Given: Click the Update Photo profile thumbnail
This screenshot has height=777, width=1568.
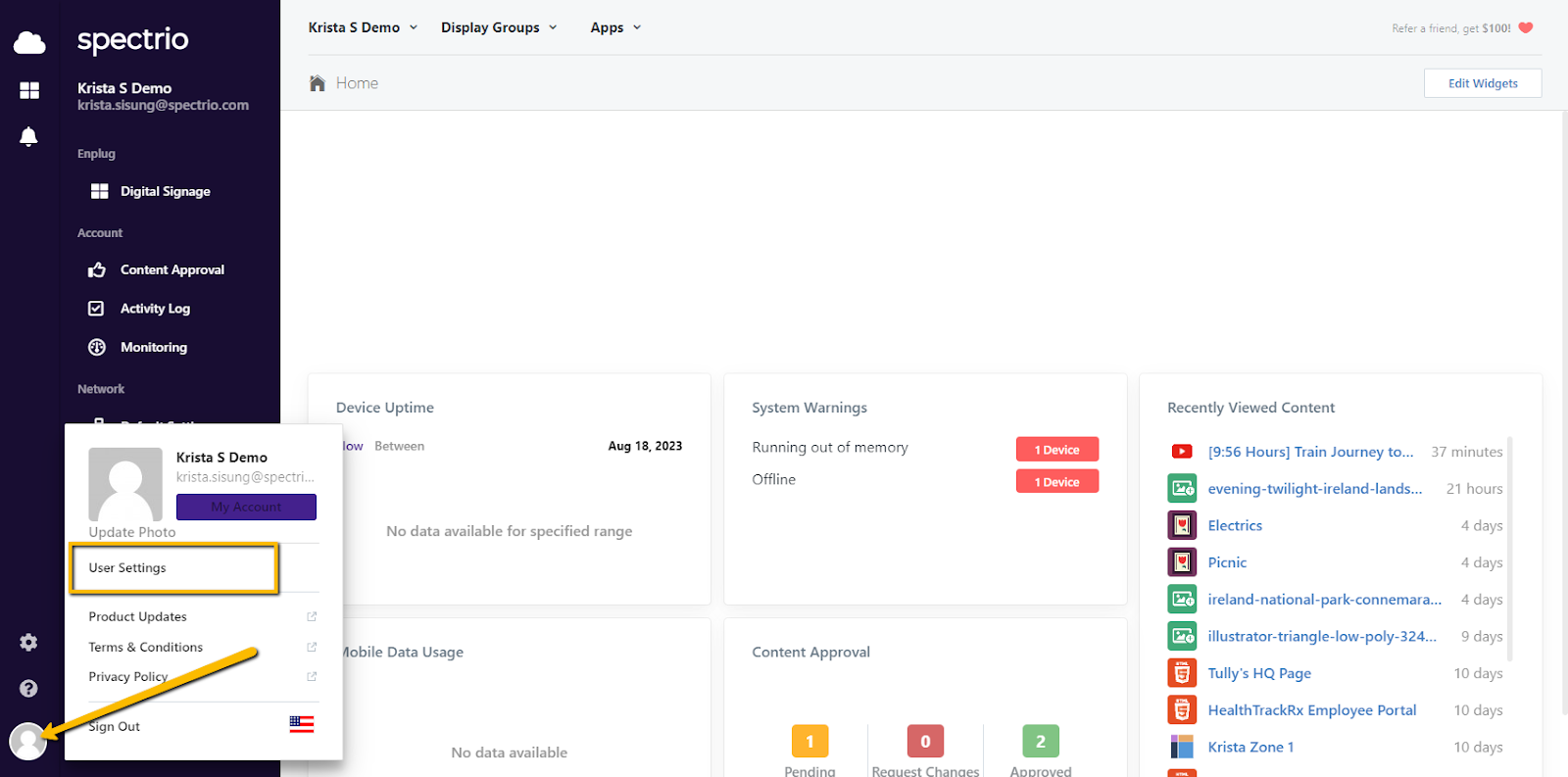Looking at the screenshot, I should [x=125, y=484].
